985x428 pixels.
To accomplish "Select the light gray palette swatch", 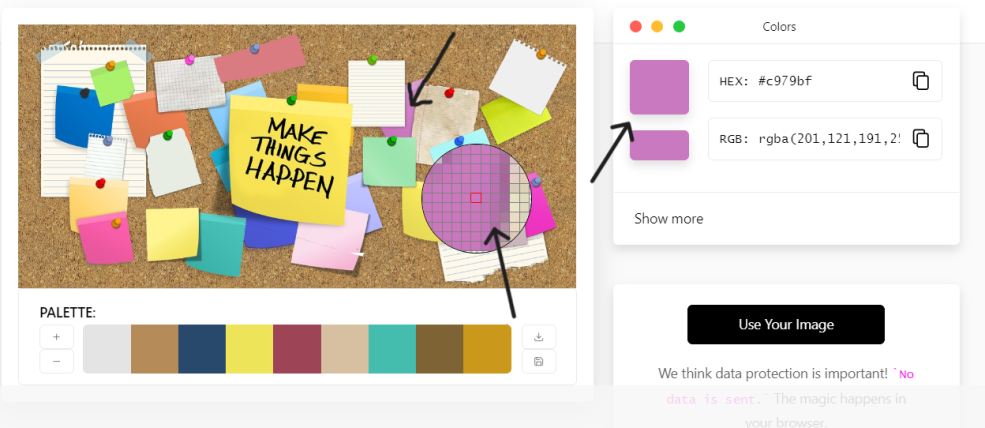I will tap(107, 349).
